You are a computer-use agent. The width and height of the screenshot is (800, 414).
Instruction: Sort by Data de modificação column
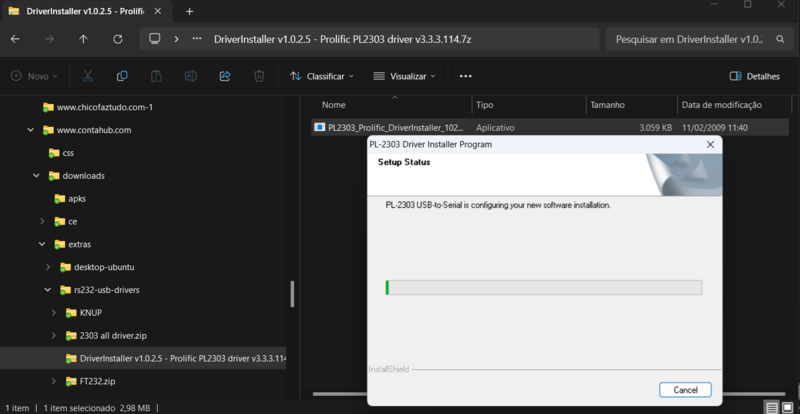(721, 105)
